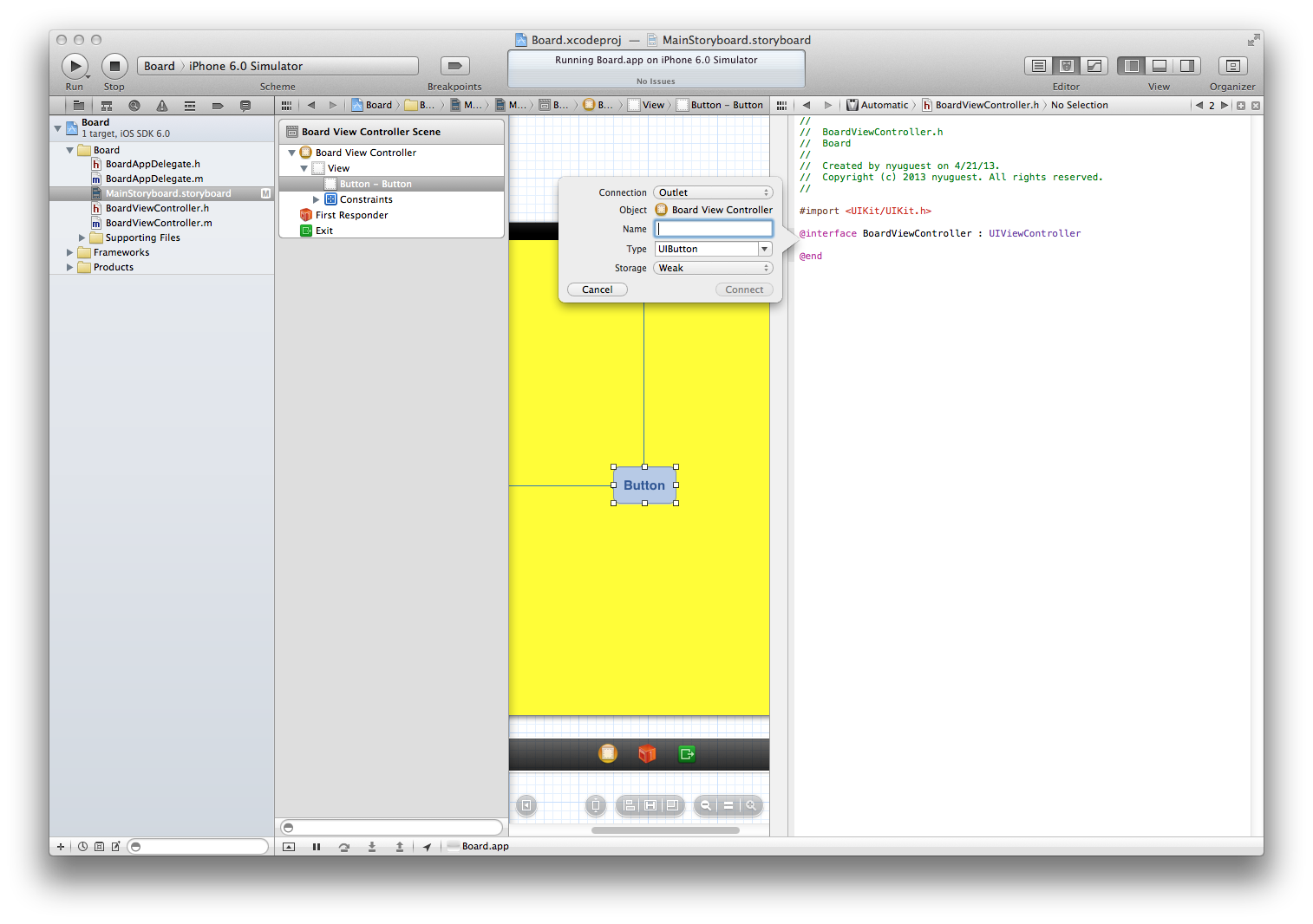
Task: Collapse the View node in the outline
Action: point(304,168)
